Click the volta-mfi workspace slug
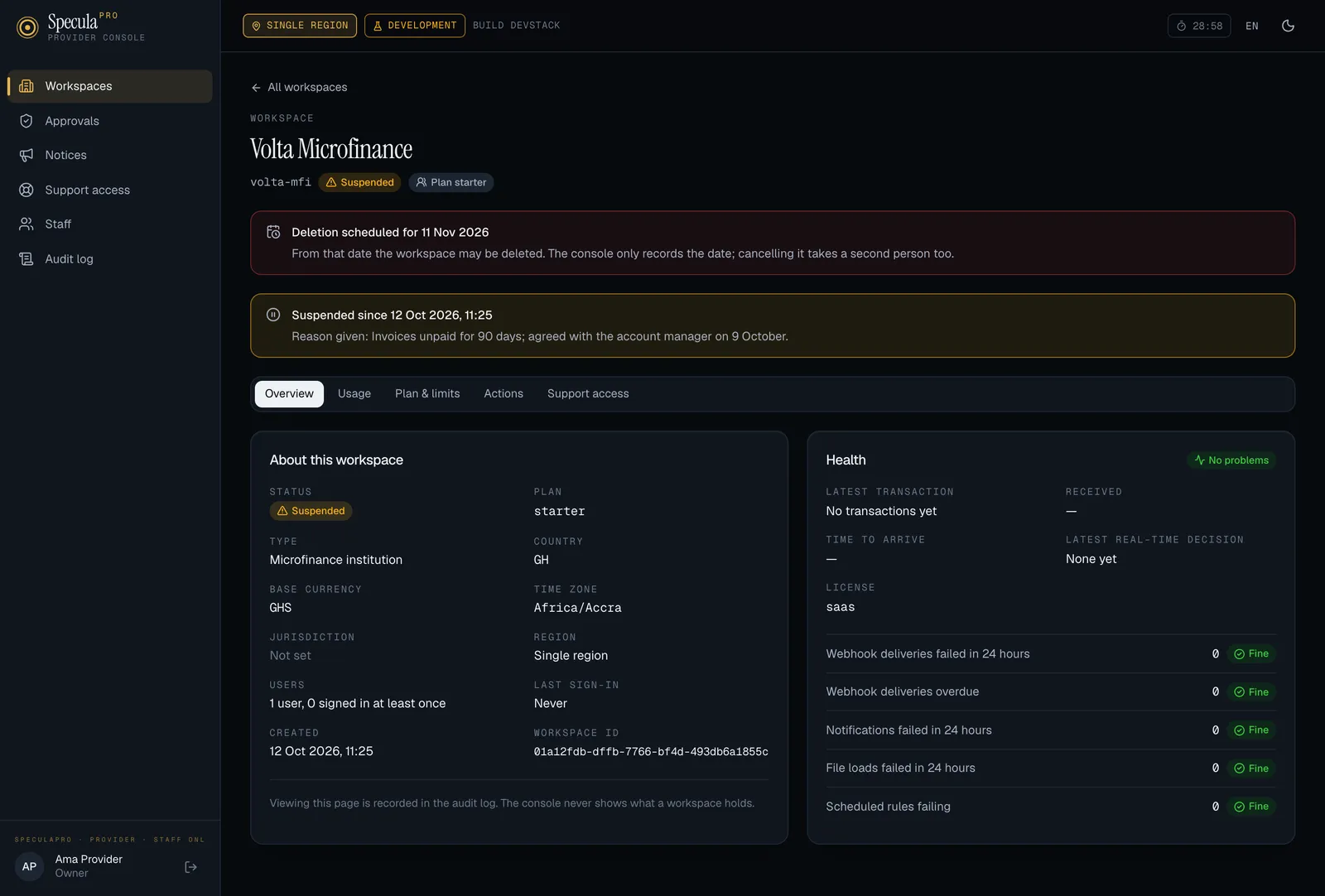The image size is (1325, 896). click(x=281, y=182)
